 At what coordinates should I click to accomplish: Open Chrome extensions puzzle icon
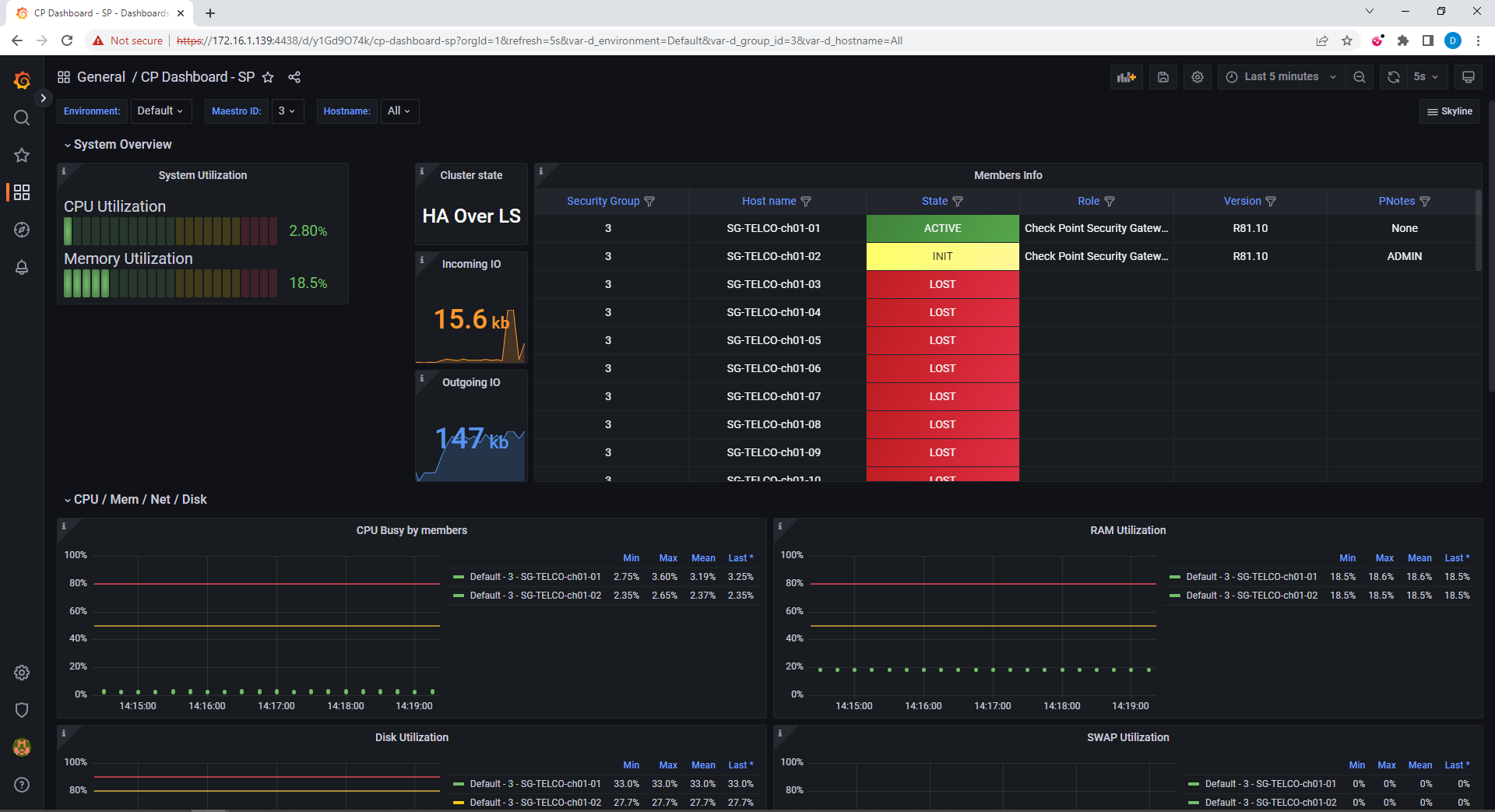tap(1403, 40)
